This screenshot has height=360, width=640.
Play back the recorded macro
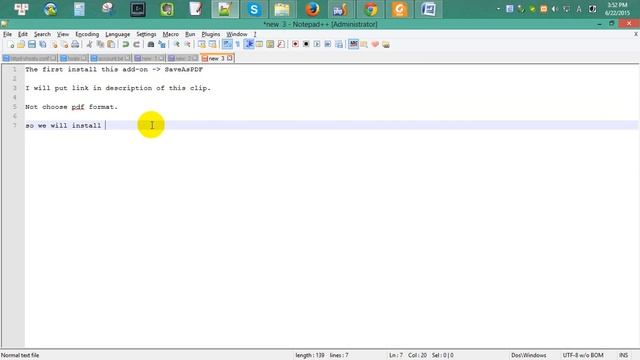[x=317, y=44]
